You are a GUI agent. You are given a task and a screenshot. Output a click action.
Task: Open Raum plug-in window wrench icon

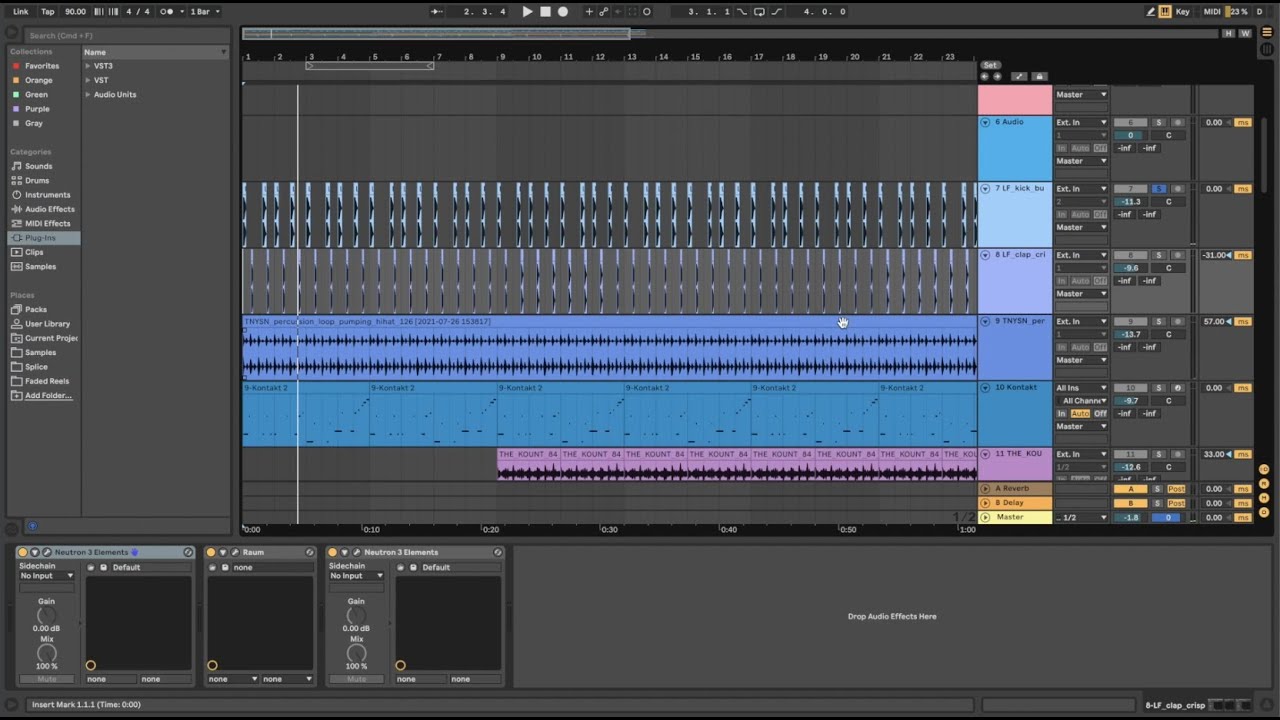(234, 552)
